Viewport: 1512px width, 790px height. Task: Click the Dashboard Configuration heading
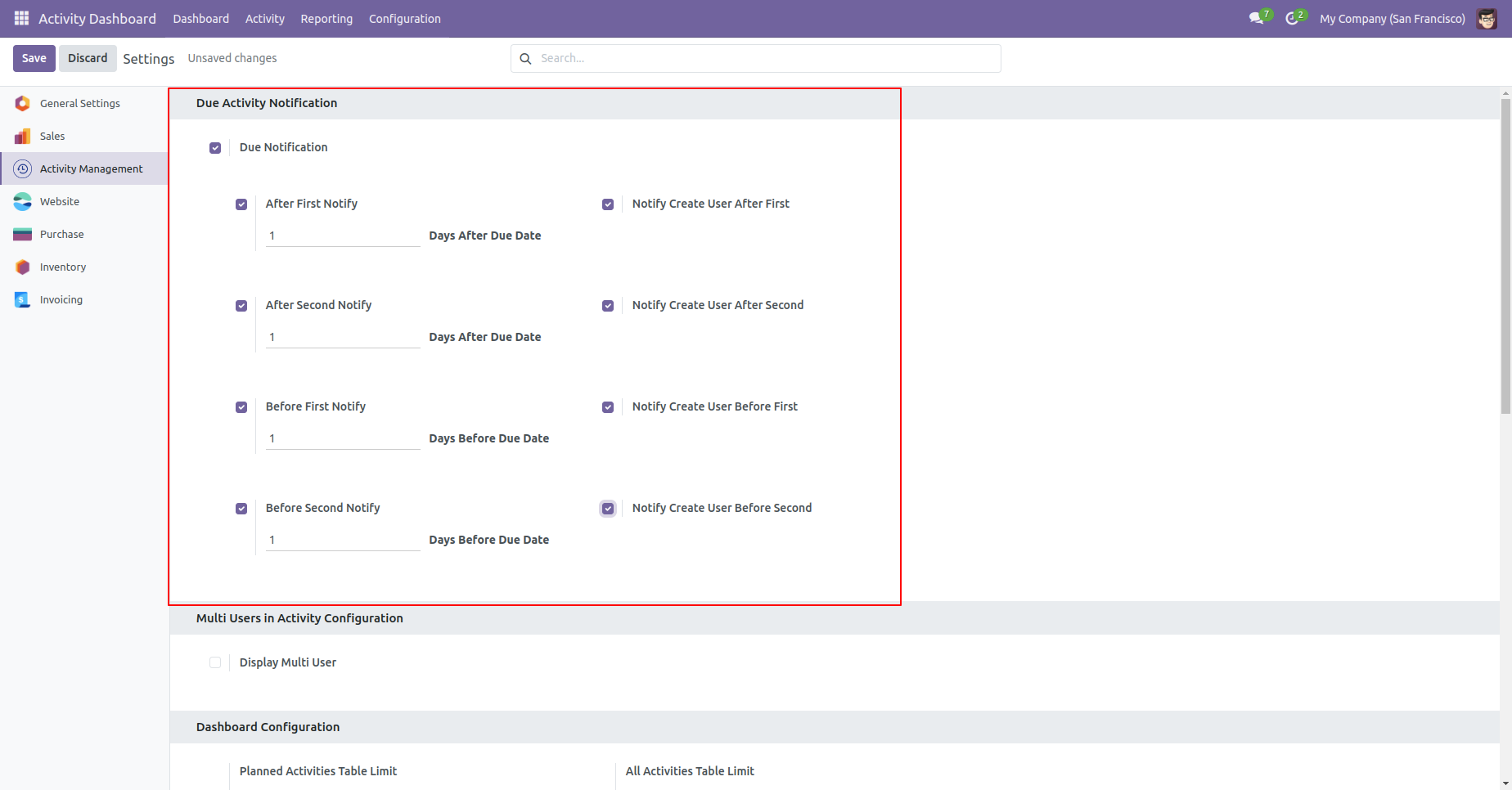pos(268,727)
